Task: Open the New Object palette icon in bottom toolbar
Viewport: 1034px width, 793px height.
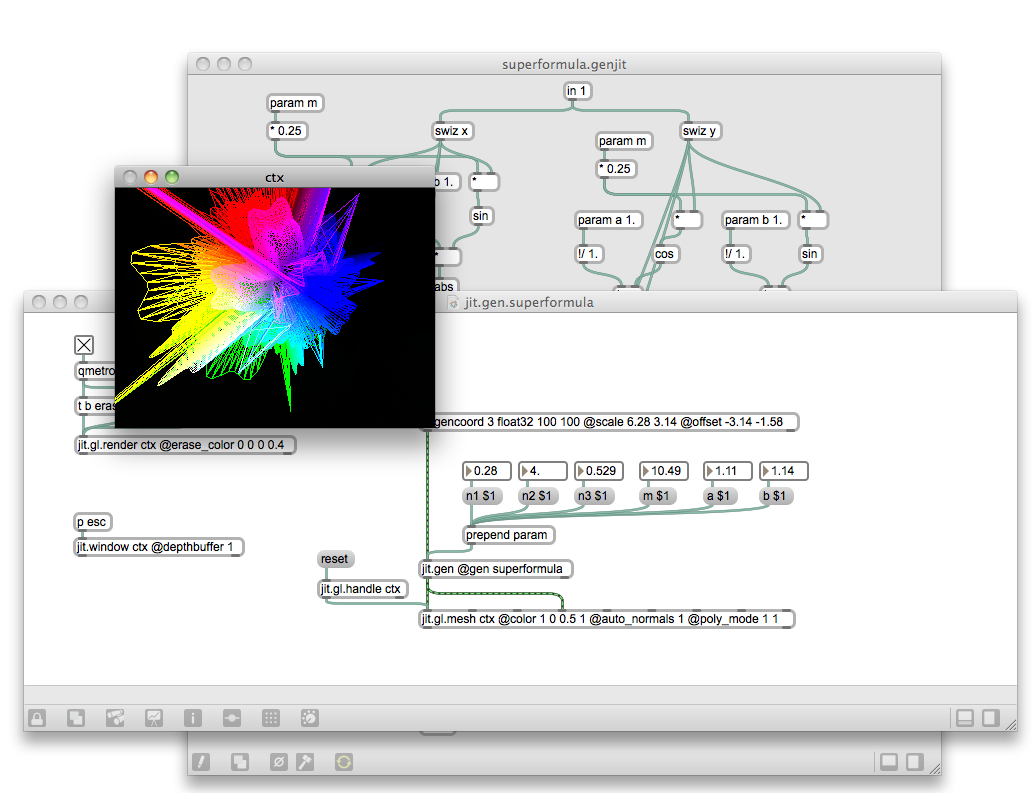Action: (x=75, y=718)
